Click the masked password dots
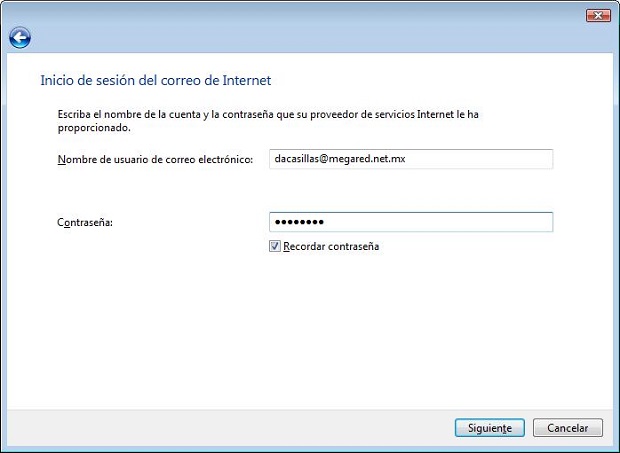Viewport: 620px width, 453px height. [299, 222]
